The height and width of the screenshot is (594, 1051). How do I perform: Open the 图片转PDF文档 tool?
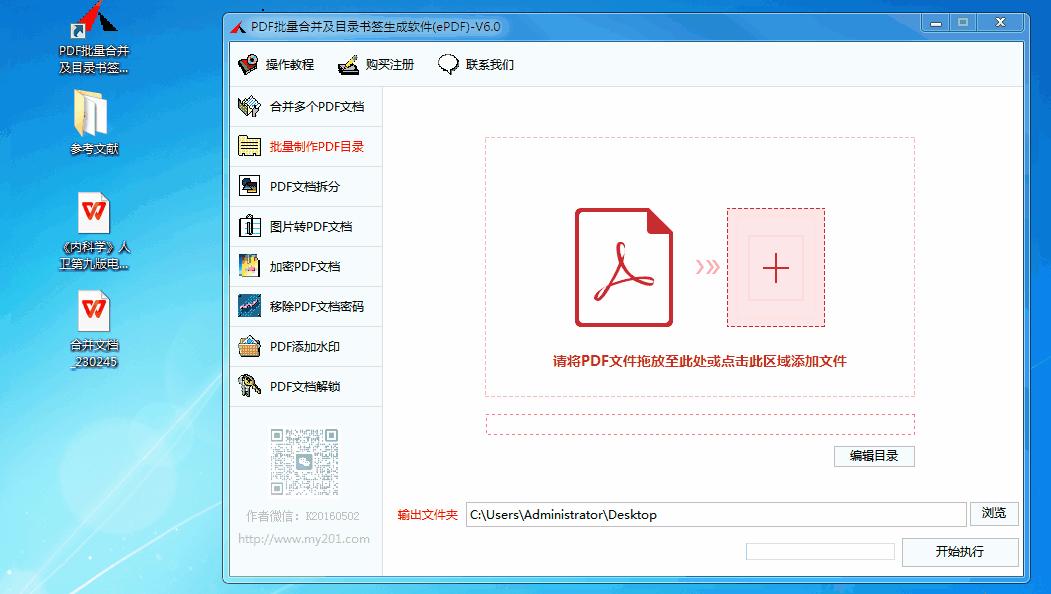pos(304,226)
